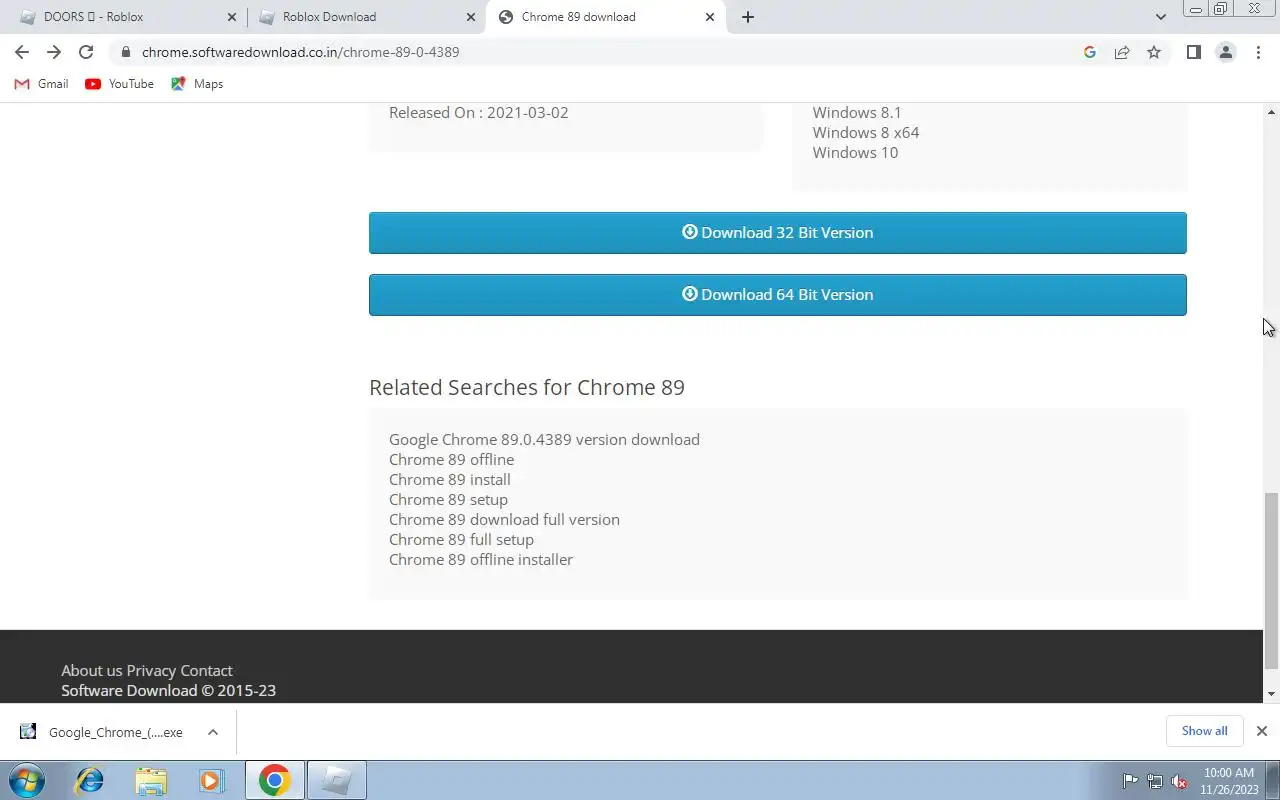Click the address bar URL

300,52
